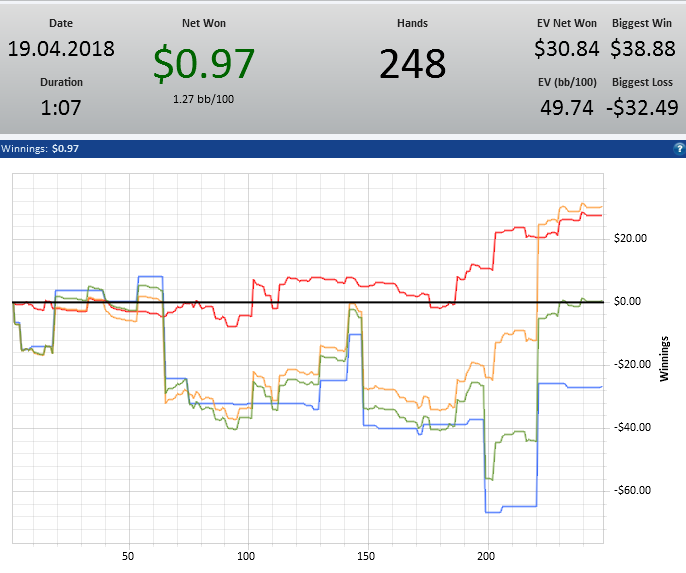The image size is (686, 573).
Task: Click the help question mark icon
Action: 679,149
